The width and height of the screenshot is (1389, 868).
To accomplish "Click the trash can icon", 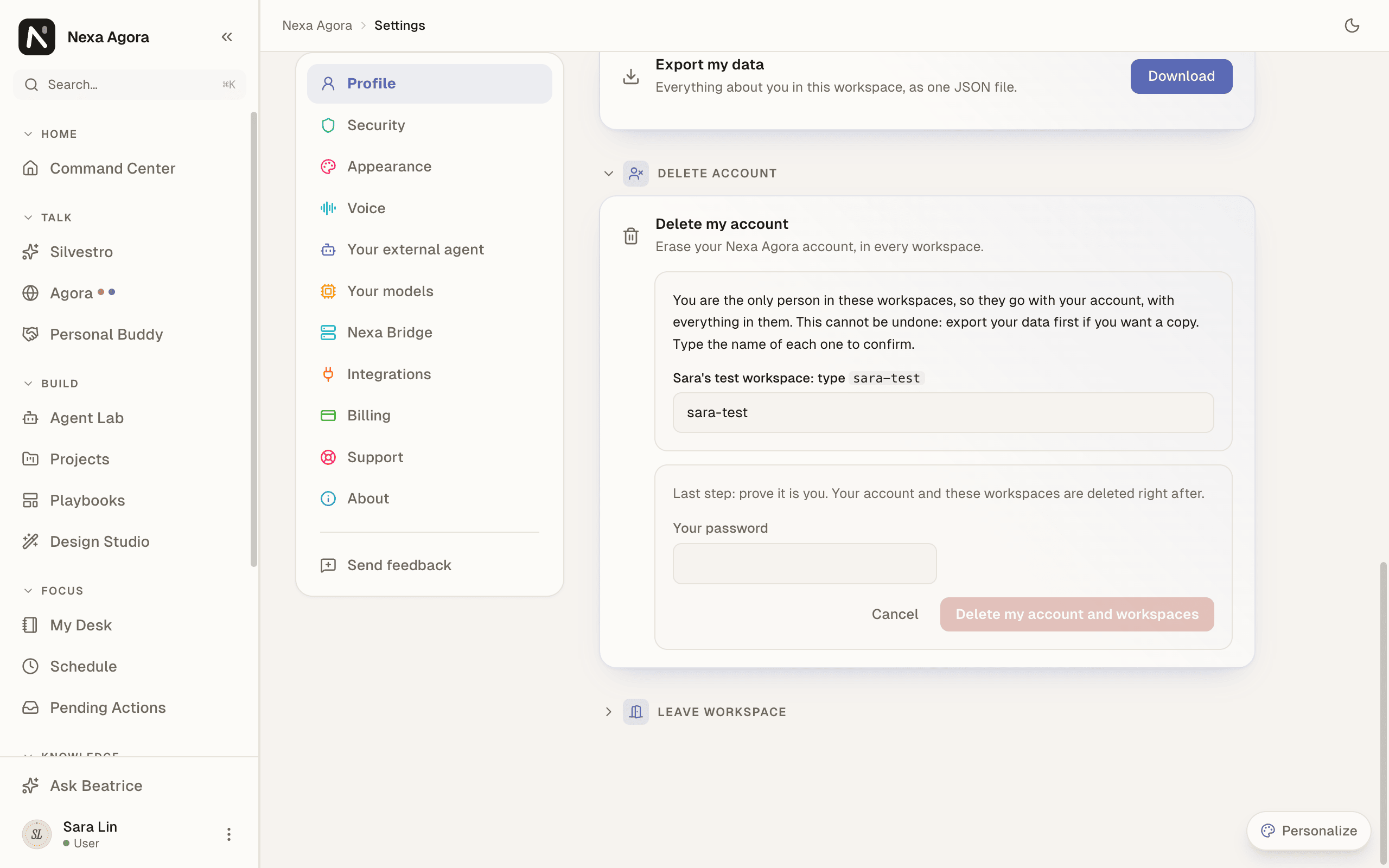I will [x=631, y=236].
